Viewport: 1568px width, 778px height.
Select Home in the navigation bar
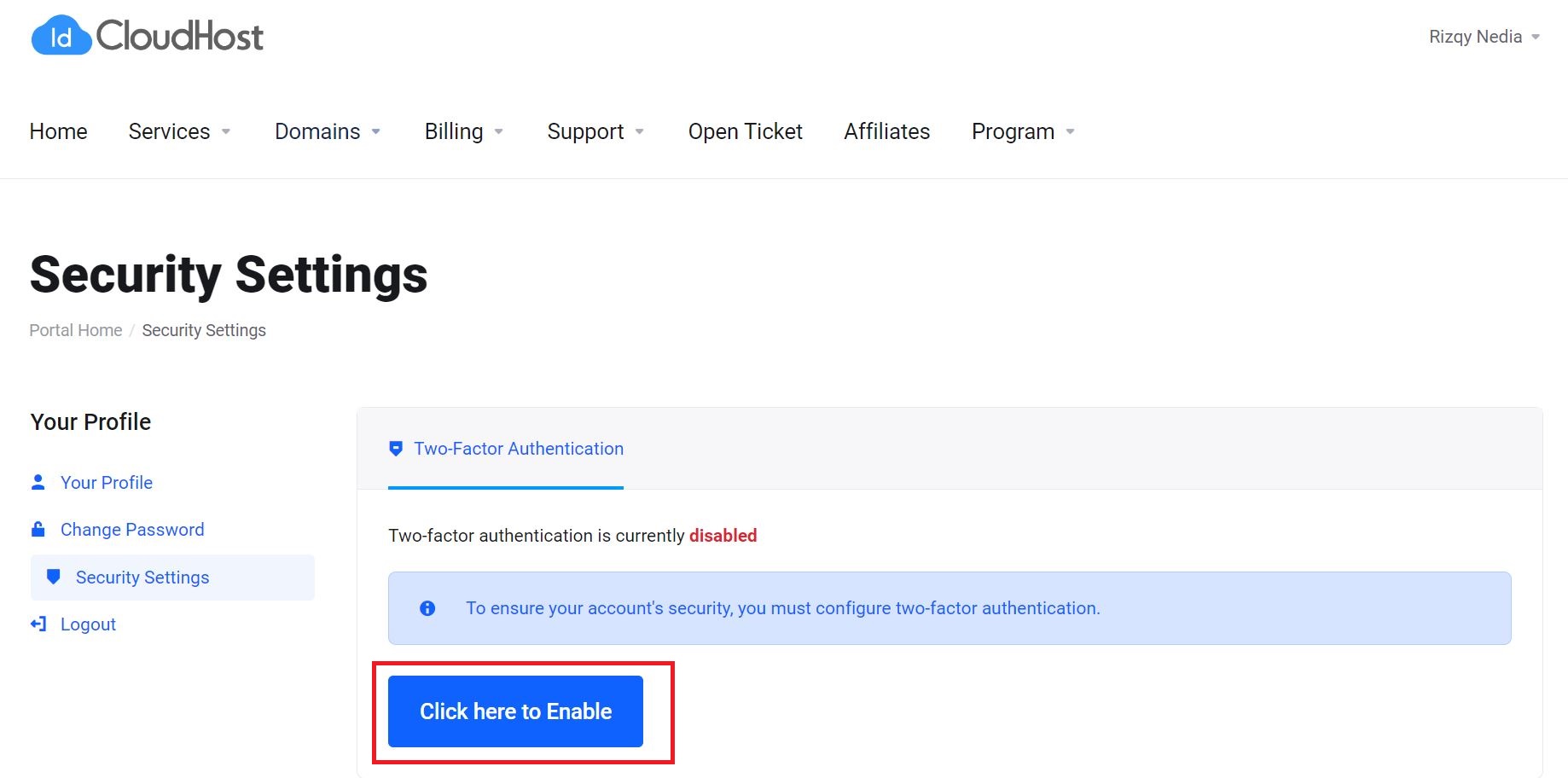58,131
